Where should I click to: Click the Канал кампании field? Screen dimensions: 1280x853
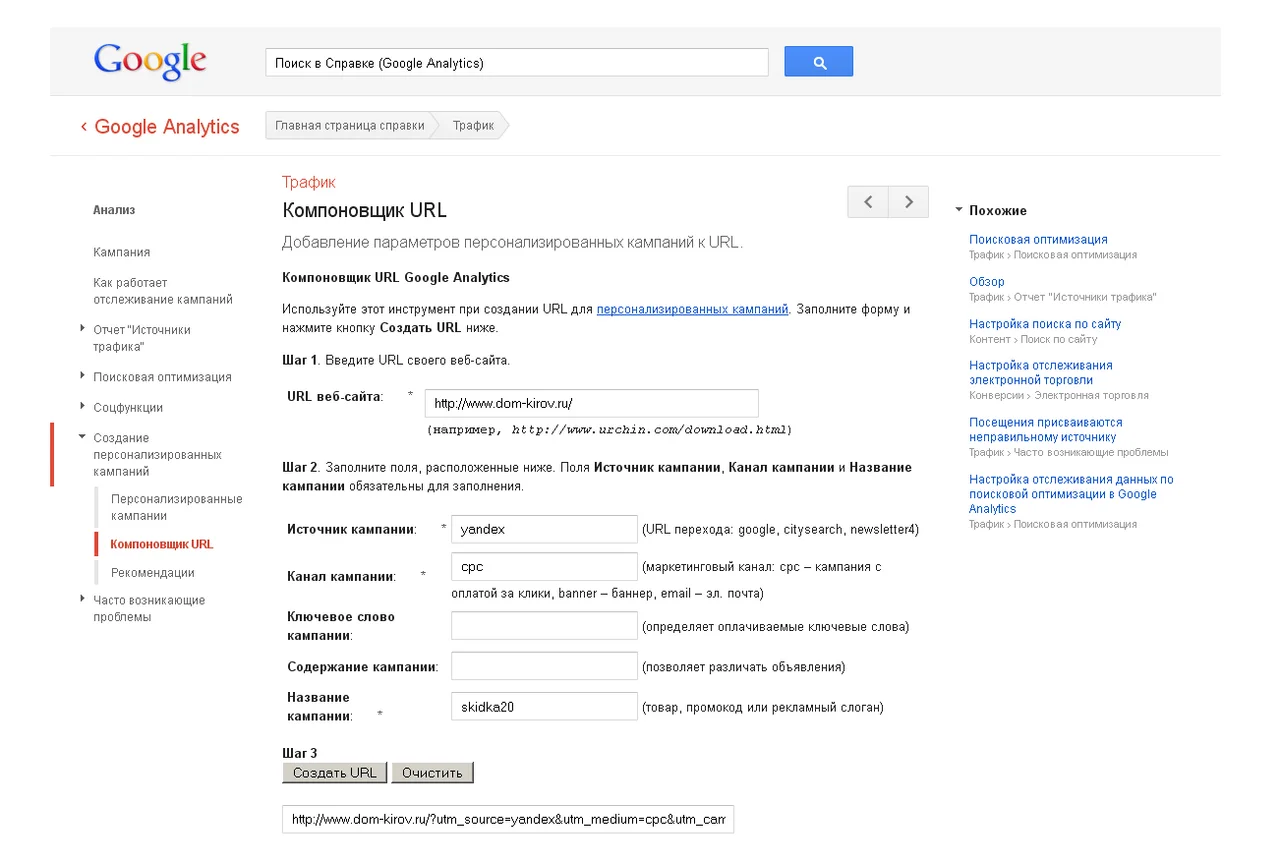[x=544, y=566]
